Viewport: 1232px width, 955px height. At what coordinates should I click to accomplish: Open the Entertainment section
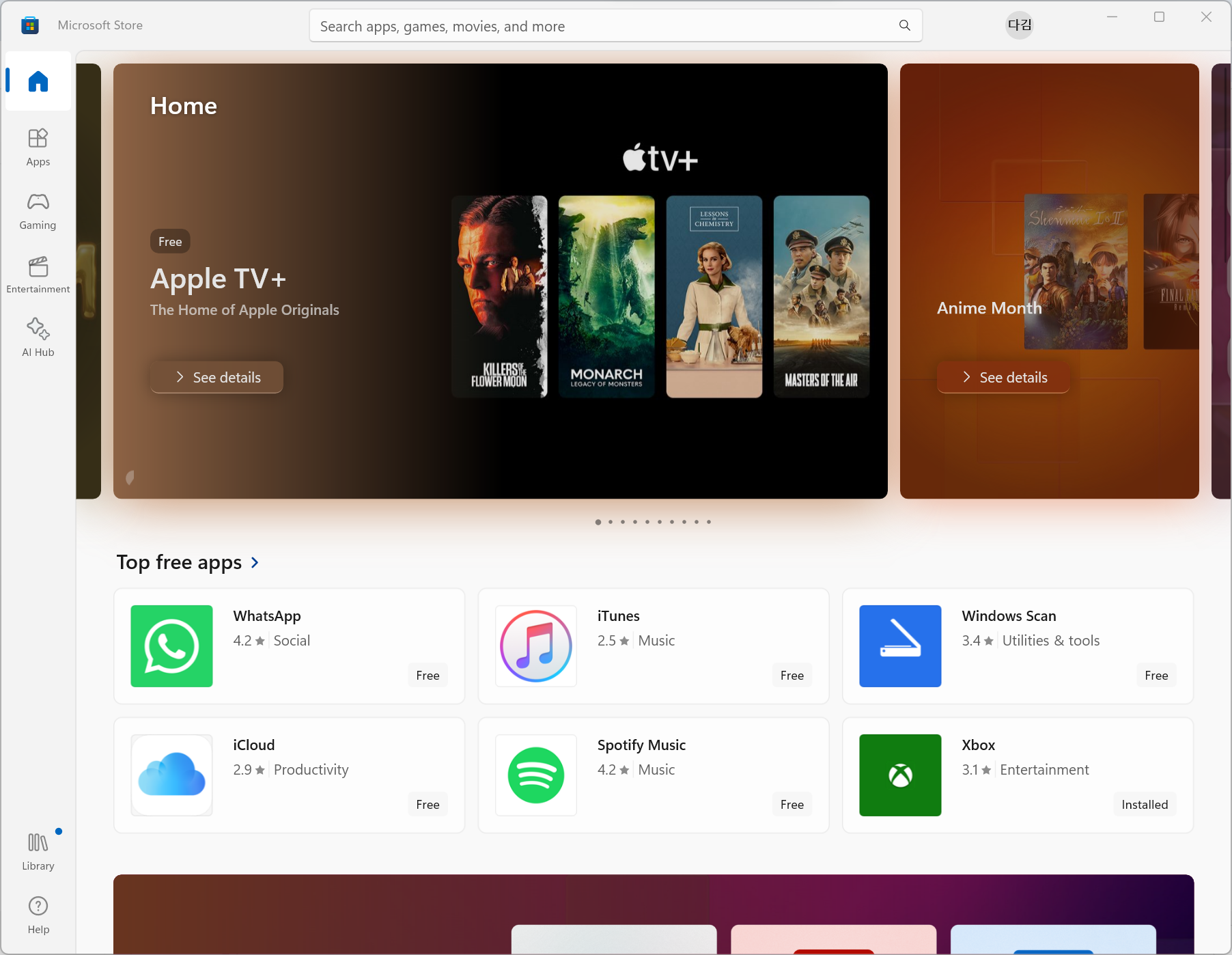[x=38, y=275]
